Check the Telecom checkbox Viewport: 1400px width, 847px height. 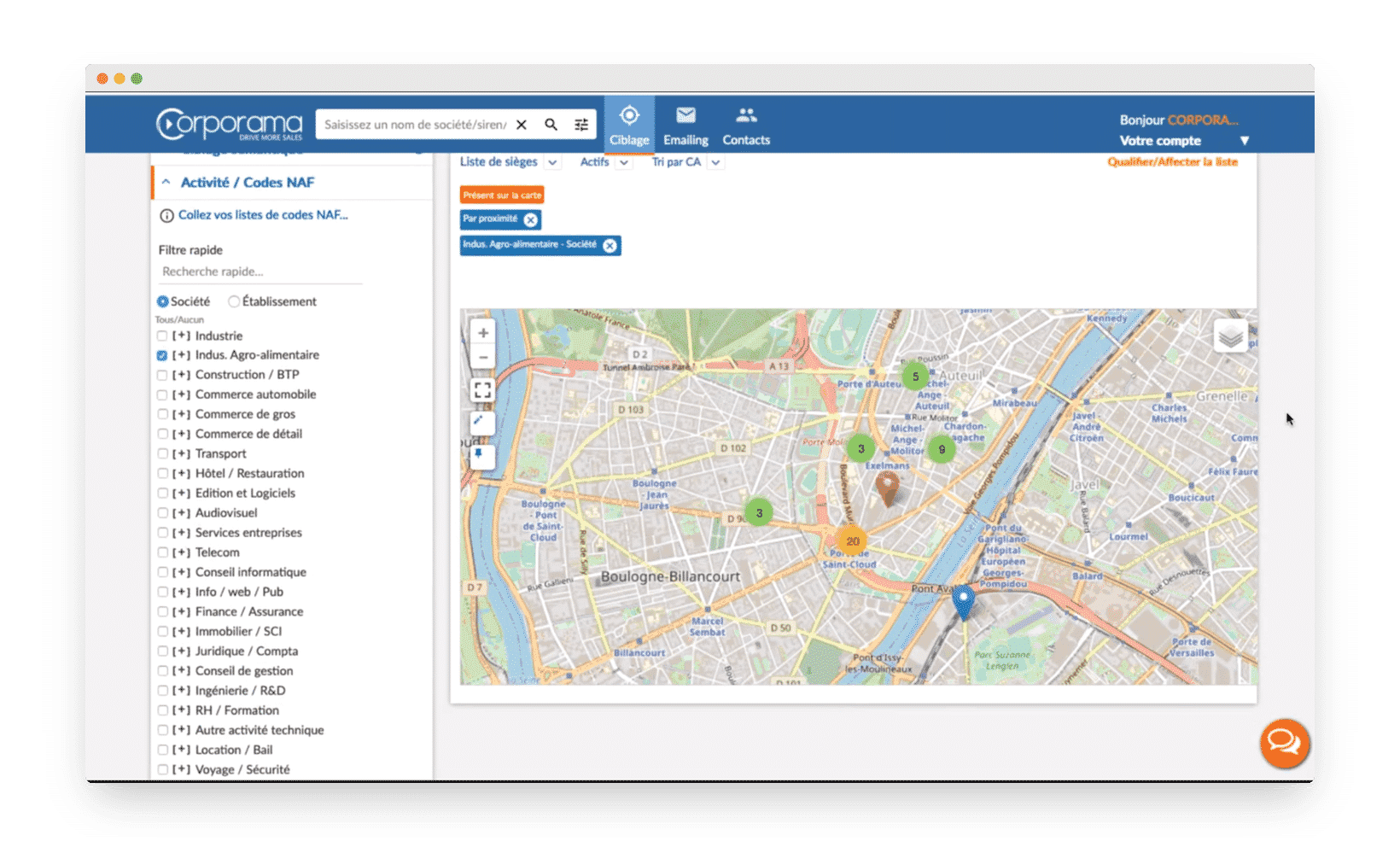click(x=162, y=553)
